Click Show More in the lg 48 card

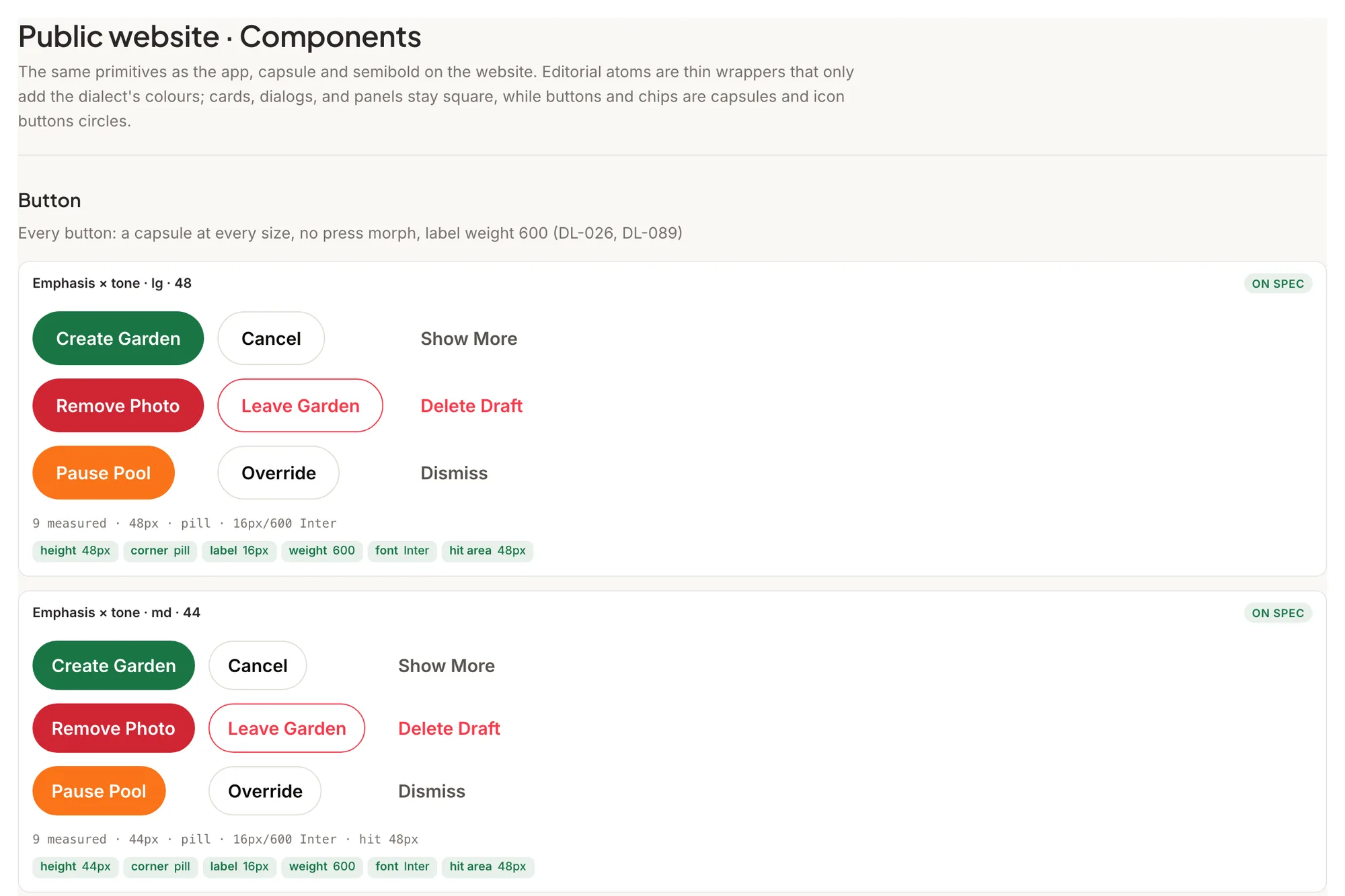pos(469,338)
